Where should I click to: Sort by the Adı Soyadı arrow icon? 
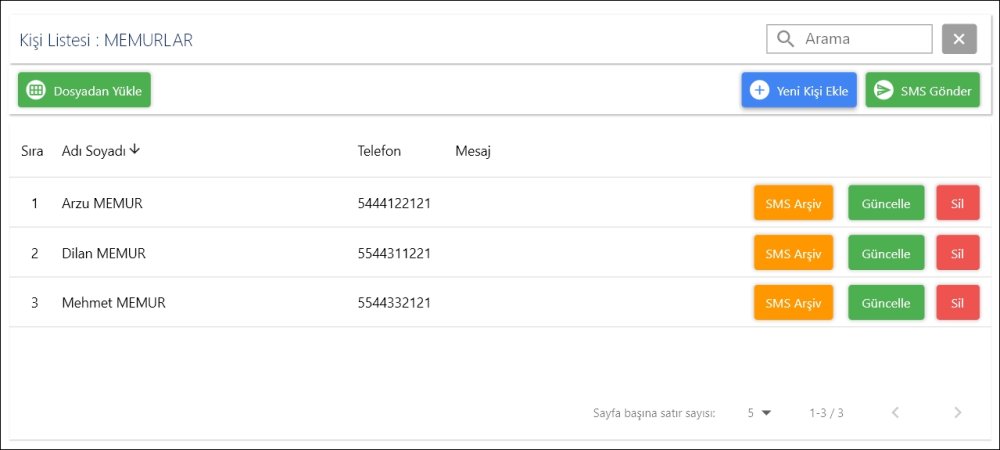135,150
